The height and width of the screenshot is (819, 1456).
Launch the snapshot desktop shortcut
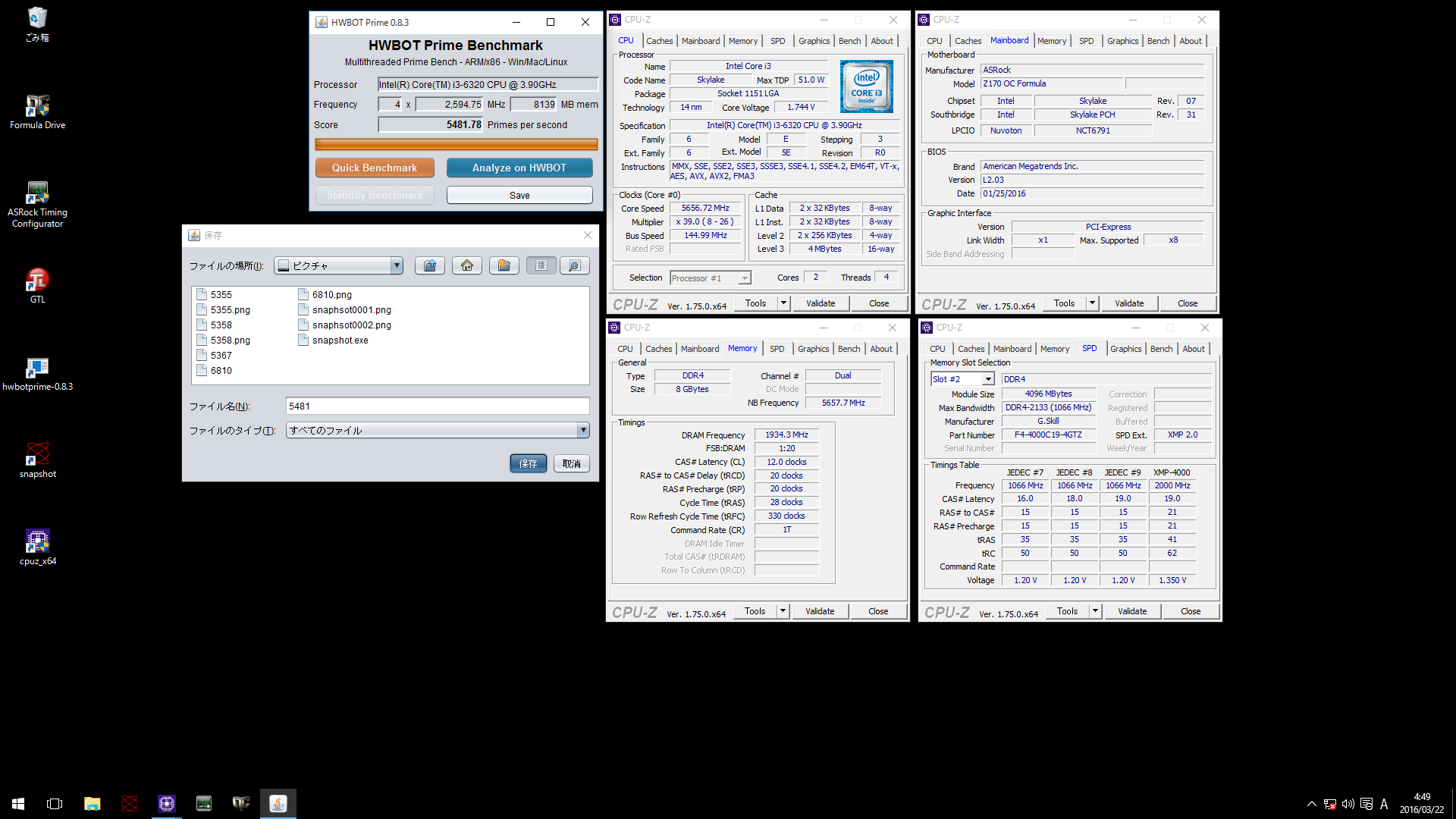pos(37,461)
